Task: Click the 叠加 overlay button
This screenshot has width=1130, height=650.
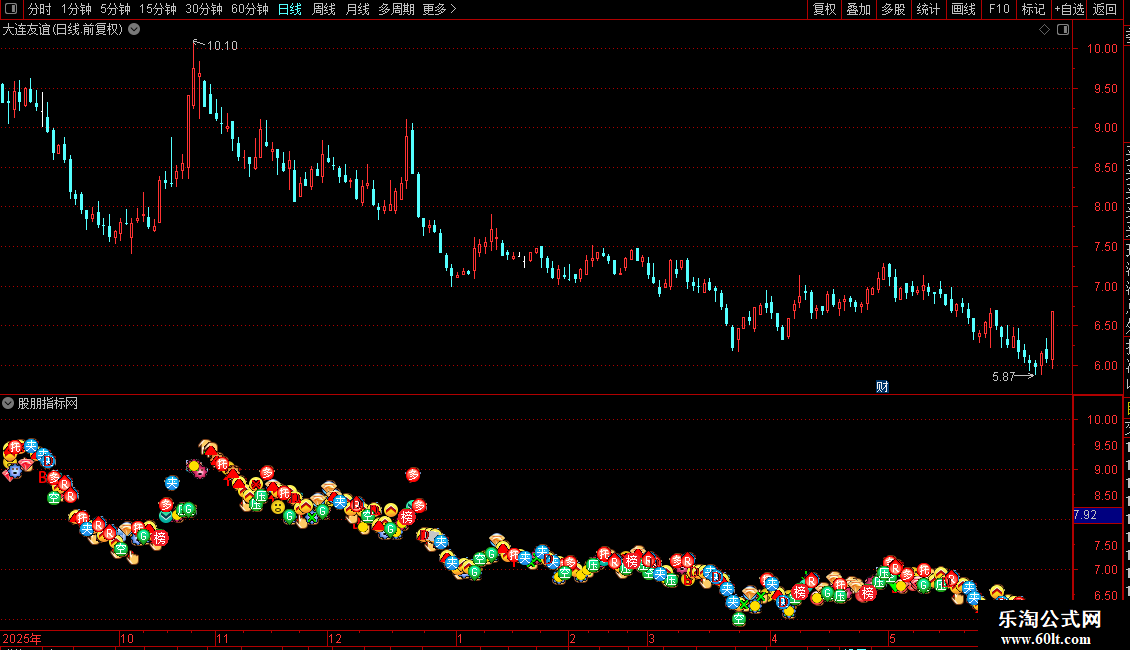Action: click(x=859, y=9)
